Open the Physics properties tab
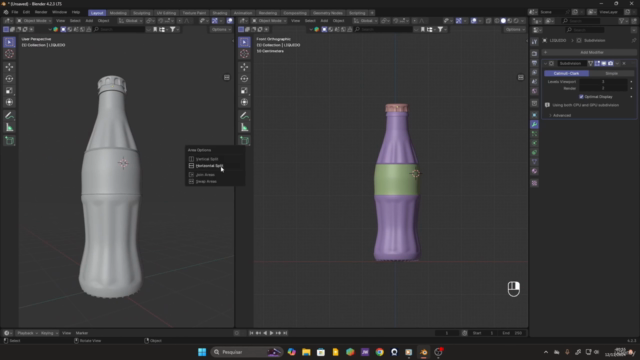The width and height of the screenshot is (640, 360). click(x=534, y=143)
